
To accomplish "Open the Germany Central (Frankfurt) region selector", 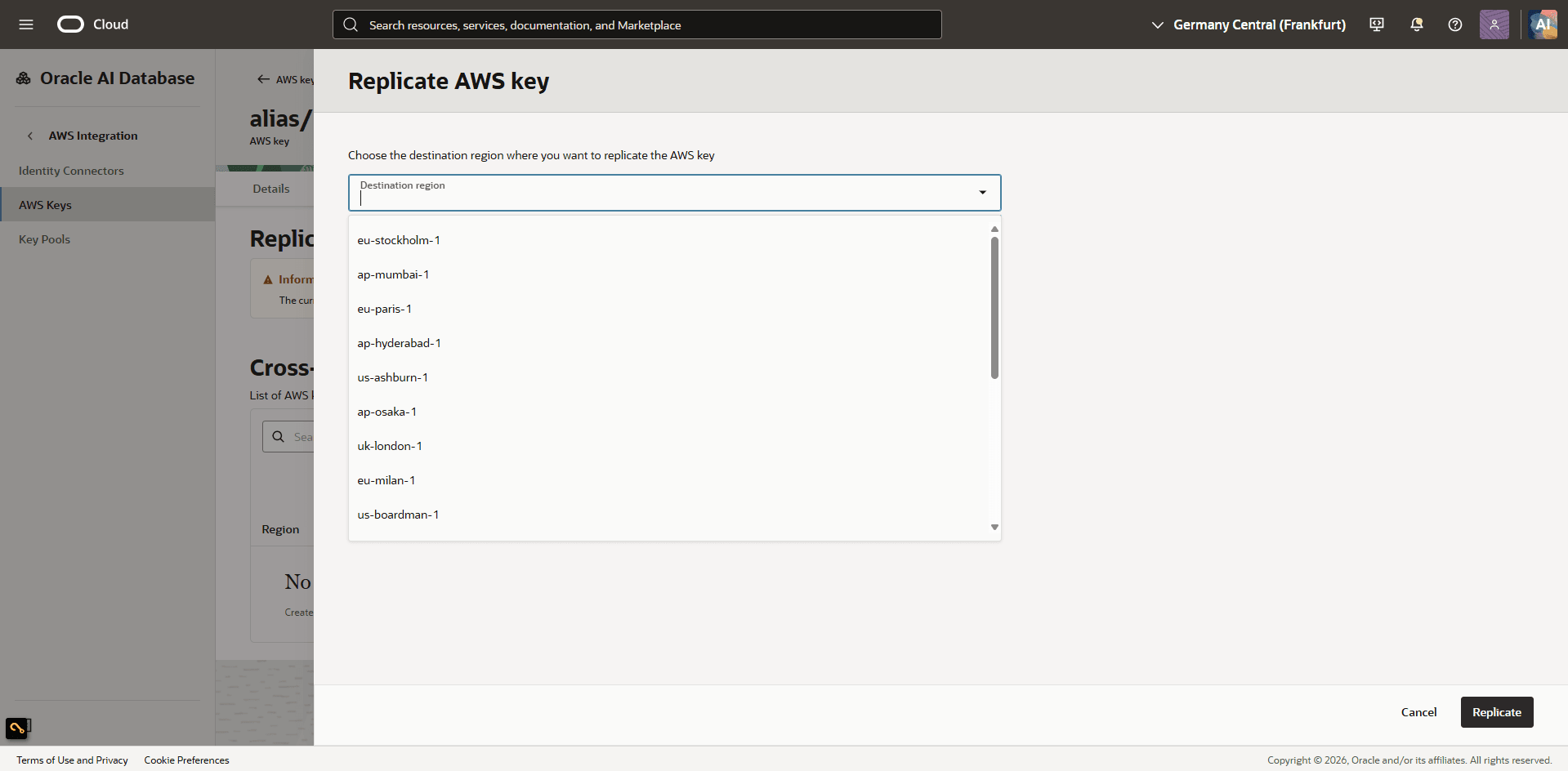I will [x=1249, y=25].
